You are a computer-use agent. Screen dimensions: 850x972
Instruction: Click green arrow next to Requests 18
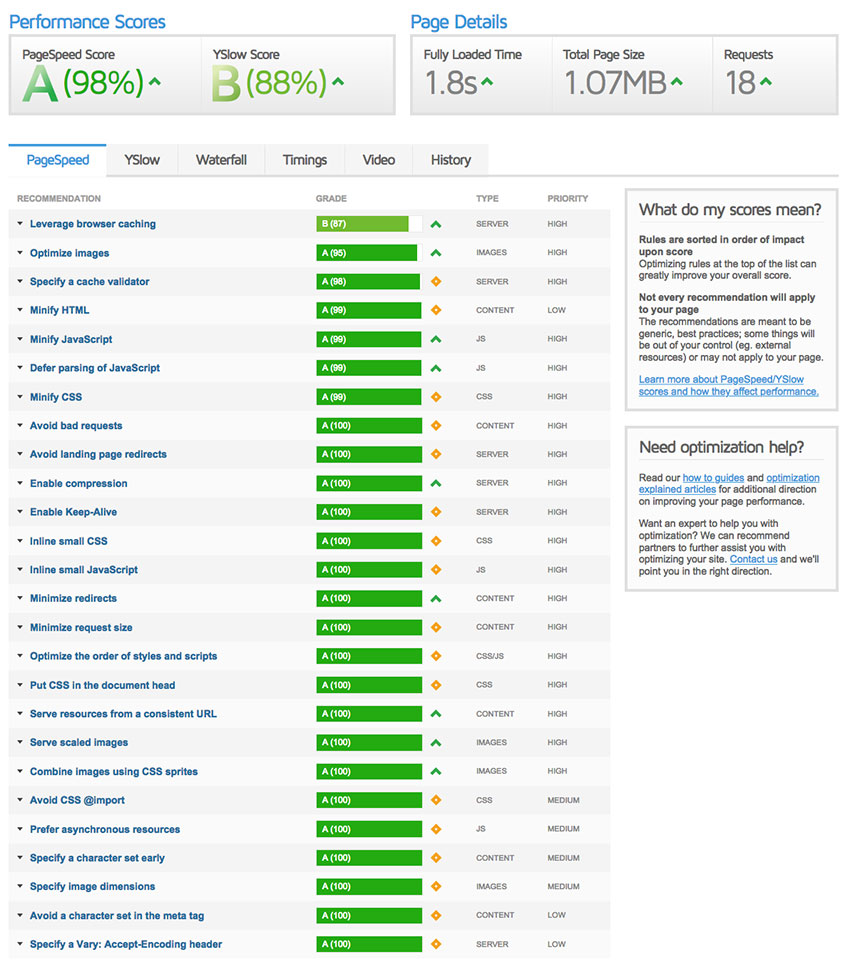766,81
